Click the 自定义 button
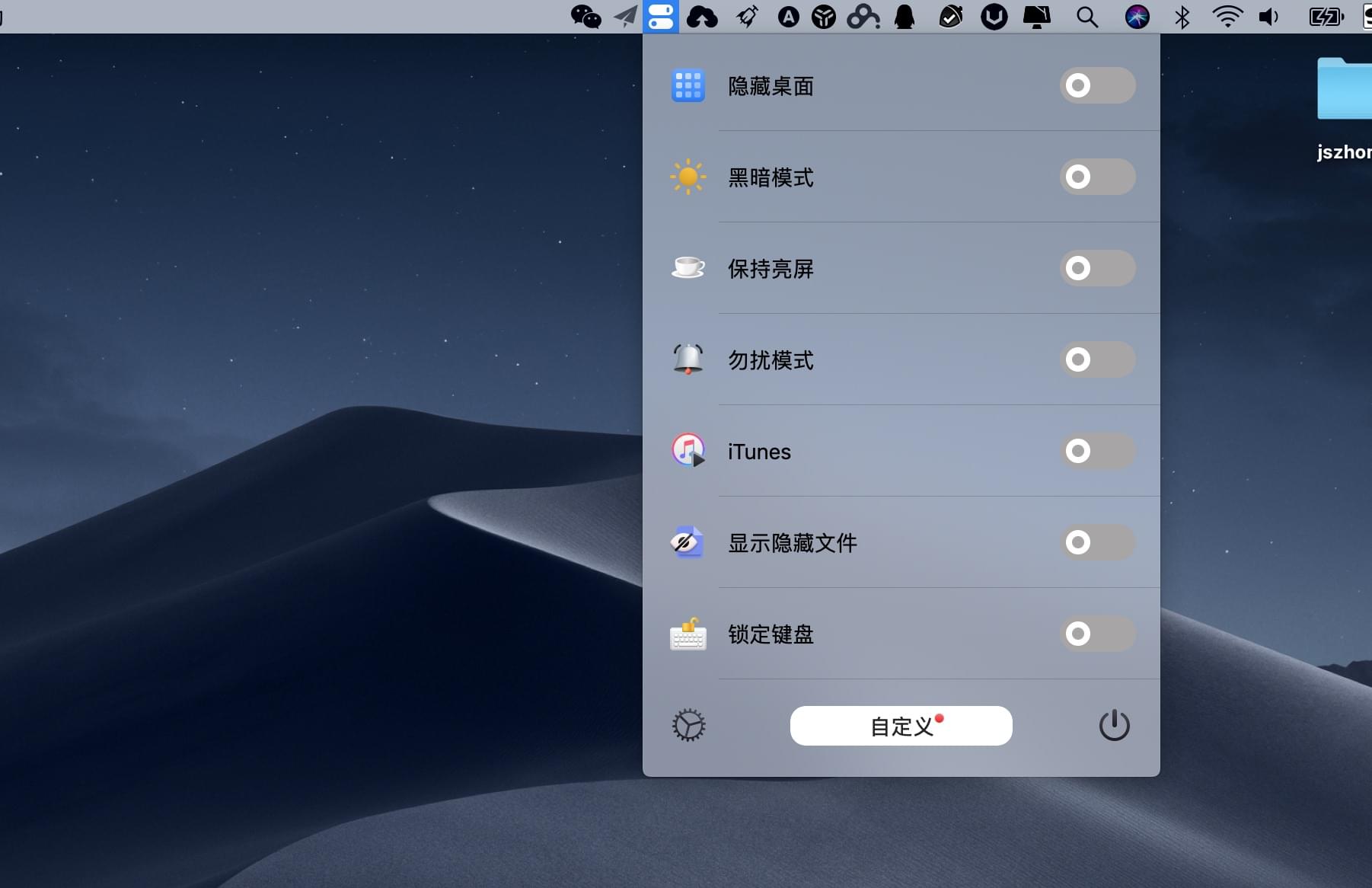Screen dimensions: 1372x888 (x=901, y=726)
